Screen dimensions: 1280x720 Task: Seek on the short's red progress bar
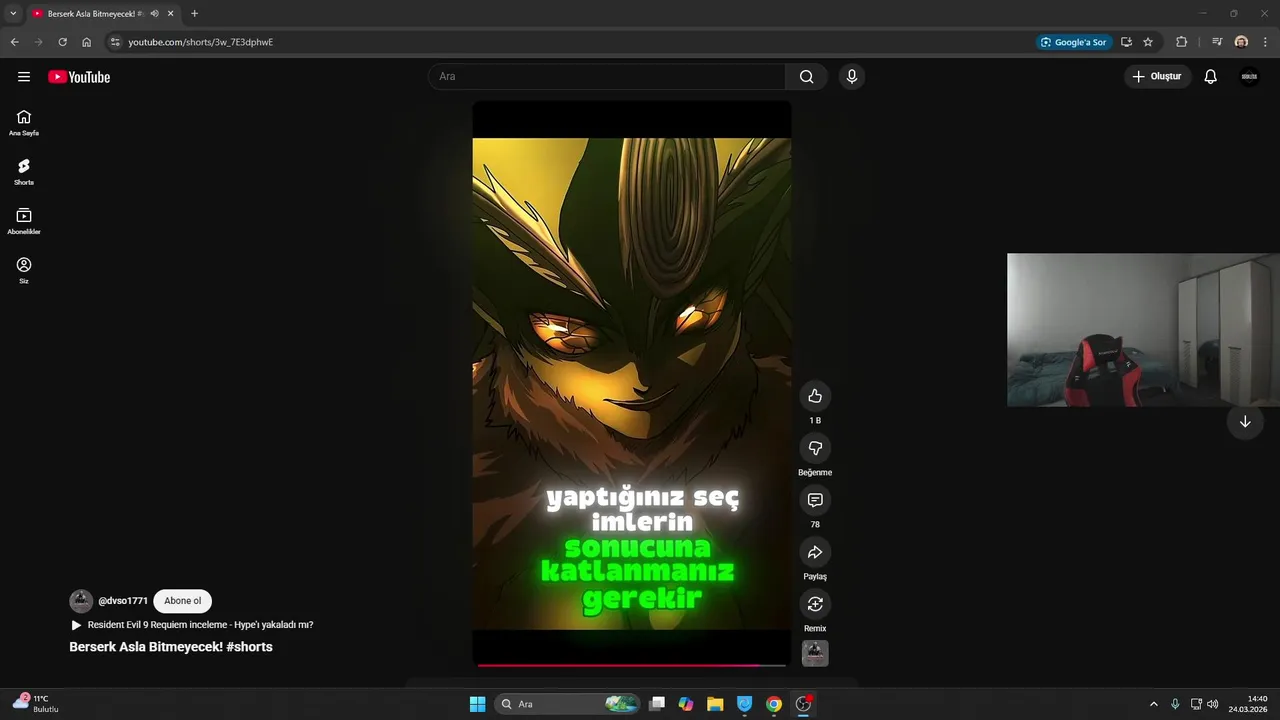click(632, 665)
